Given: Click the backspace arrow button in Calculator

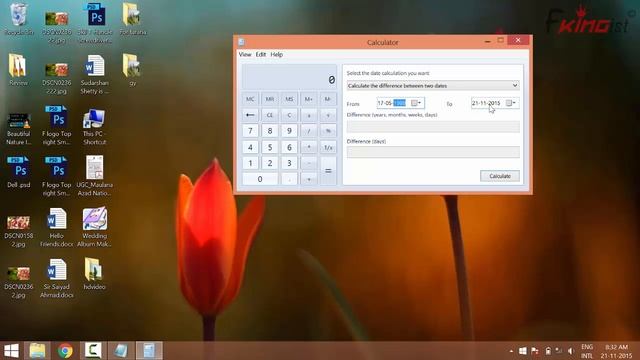Looking at the screenshot, I should click(250, 115).
